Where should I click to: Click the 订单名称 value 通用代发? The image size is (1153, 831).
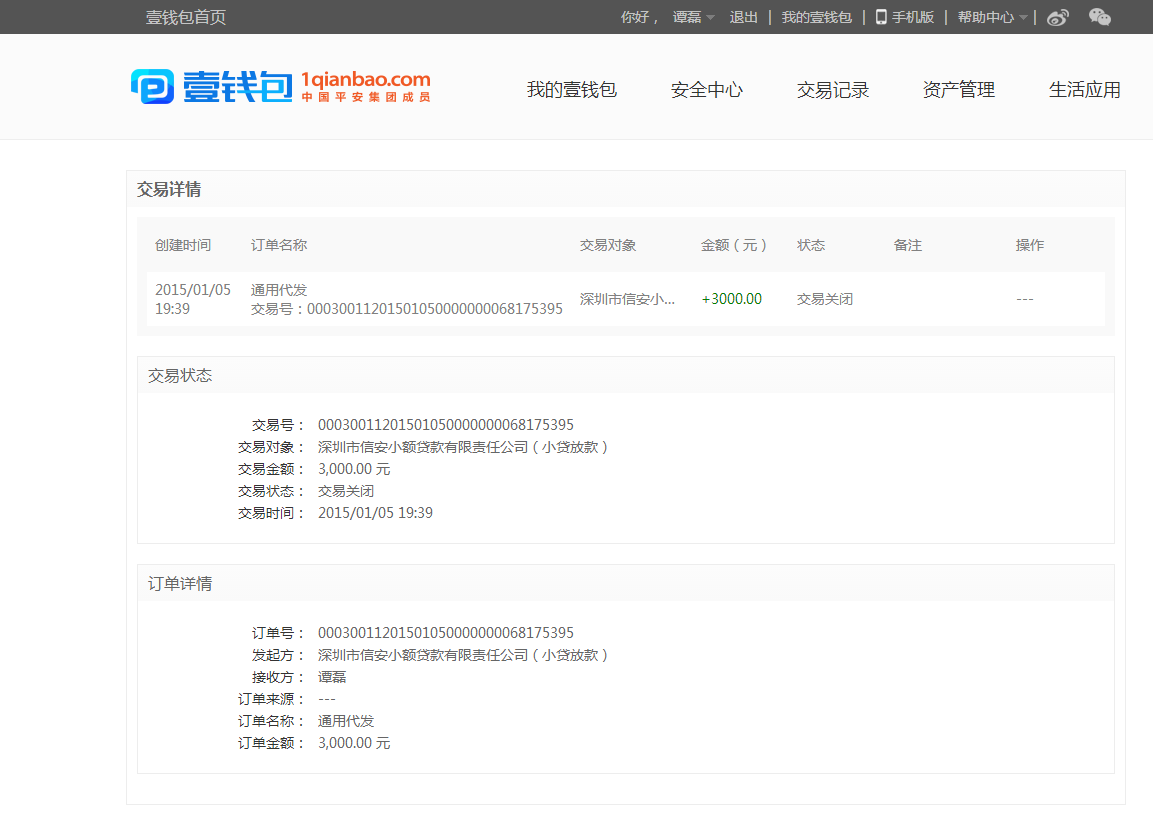[x=346, y=721]
